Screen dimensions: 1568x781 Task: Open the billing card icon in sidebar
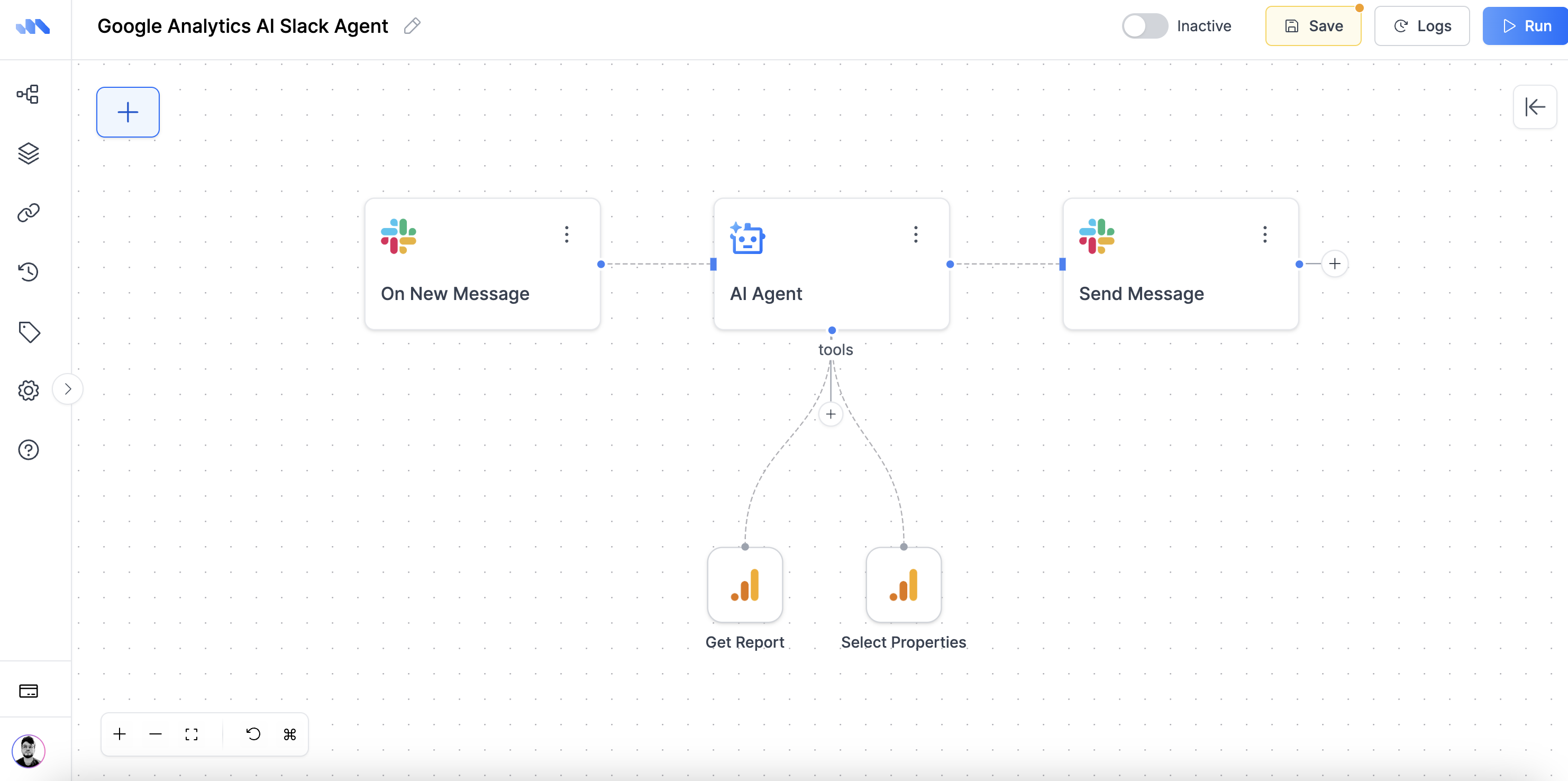pos(28,691)
